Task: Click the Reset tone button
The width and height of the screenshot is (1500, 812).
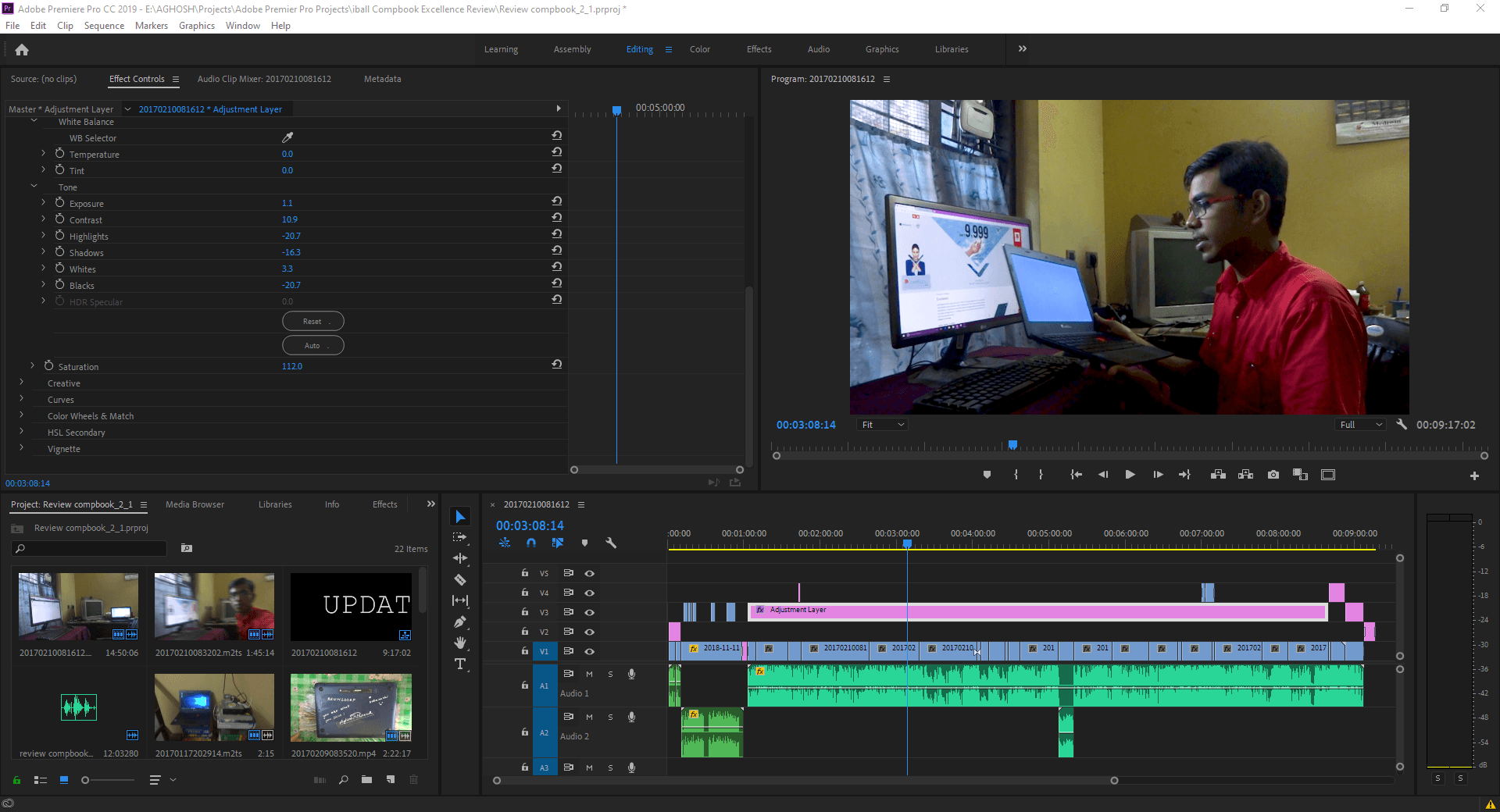Action: (x=312, y=322)
